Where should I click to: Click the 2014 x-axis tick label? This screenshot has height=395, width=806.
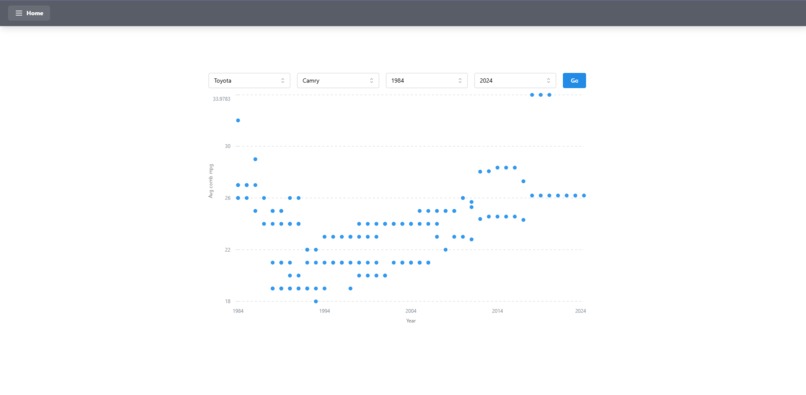(497, 311)
